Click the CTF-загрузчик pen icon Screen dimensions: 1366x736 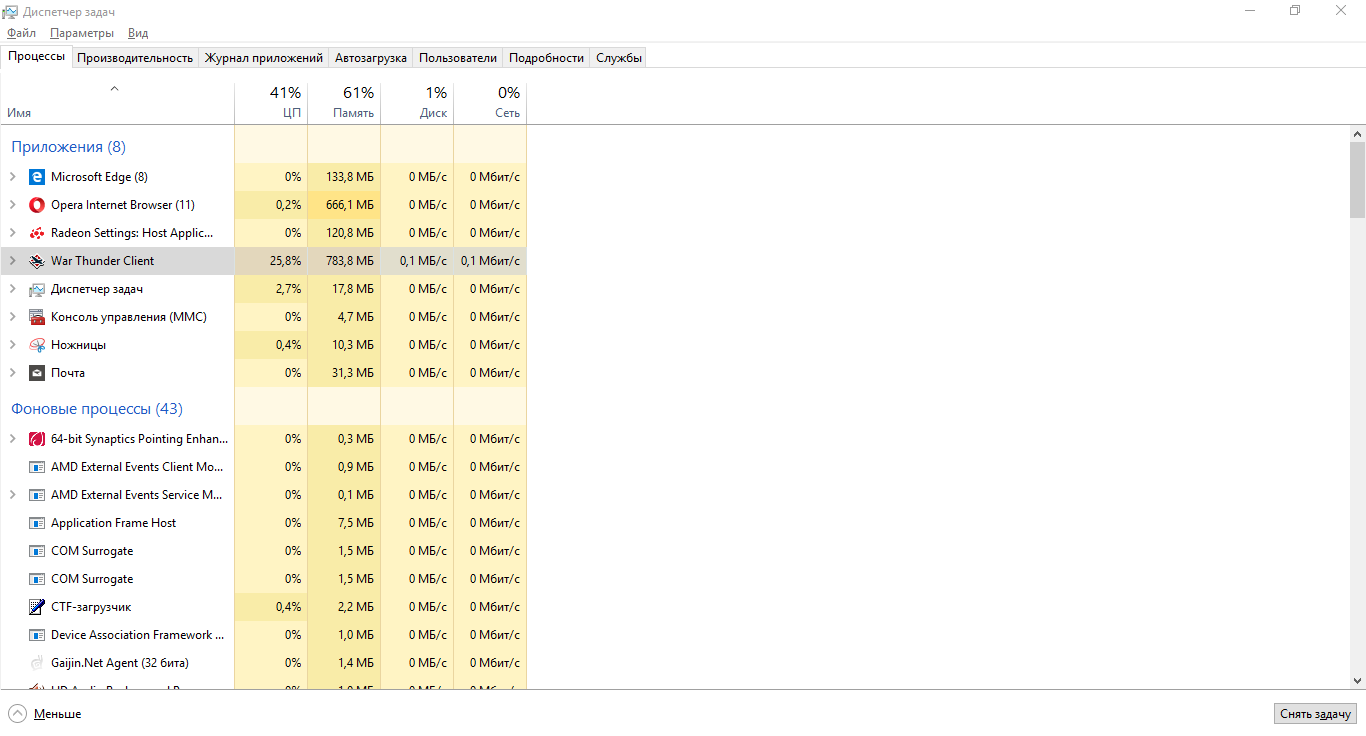[37, 607]
